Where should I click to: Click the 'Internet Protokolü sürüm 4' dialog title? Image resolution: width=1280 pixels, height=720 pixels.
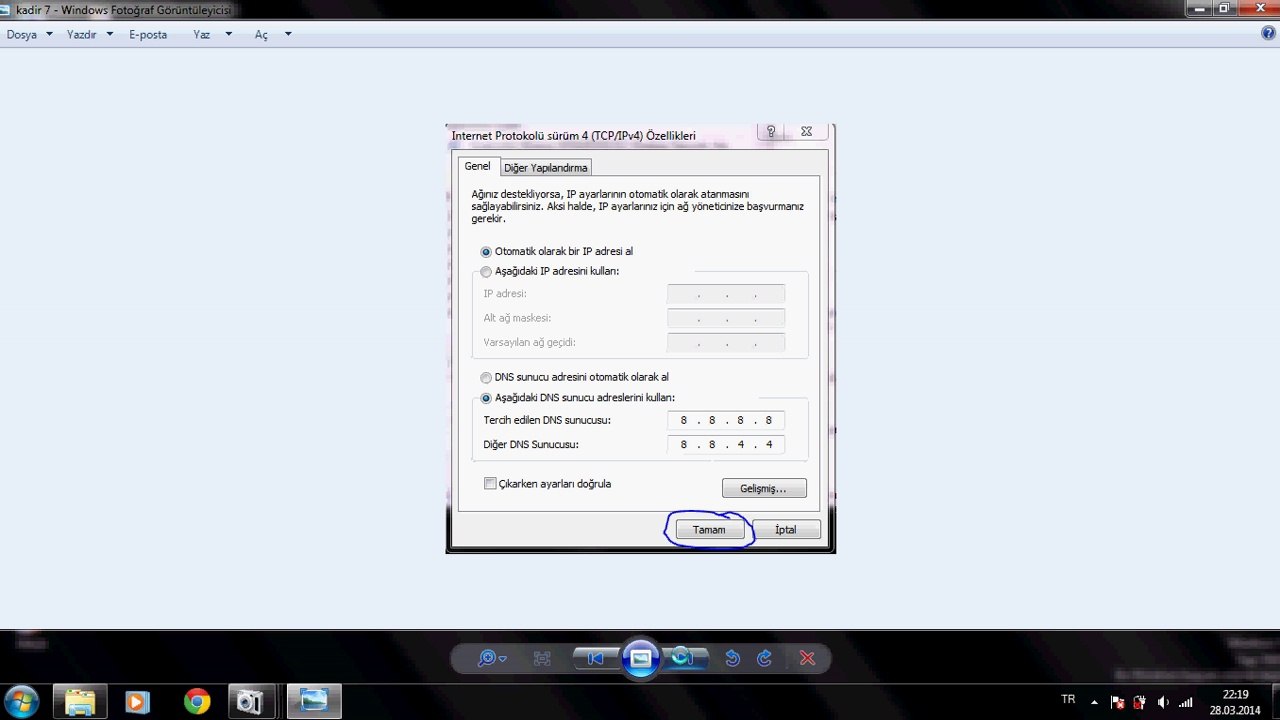[574, 136]
